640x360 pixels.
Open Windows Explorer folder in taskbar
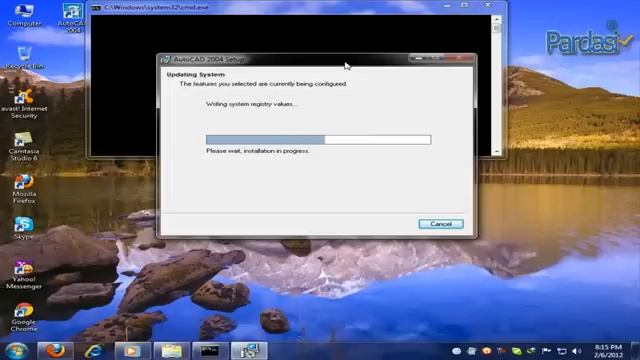tap(171, 351)
